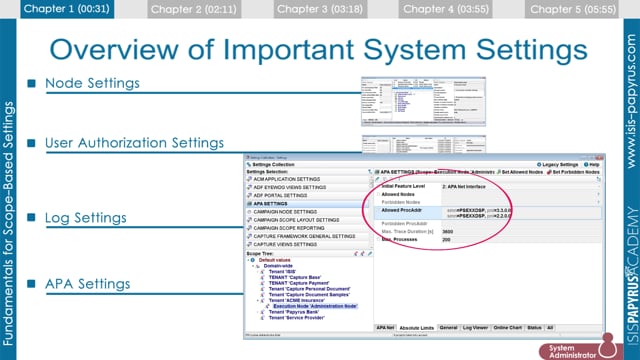Toggle Max. Processes checkbox
The image size is (640, 360).
point(378,240)
